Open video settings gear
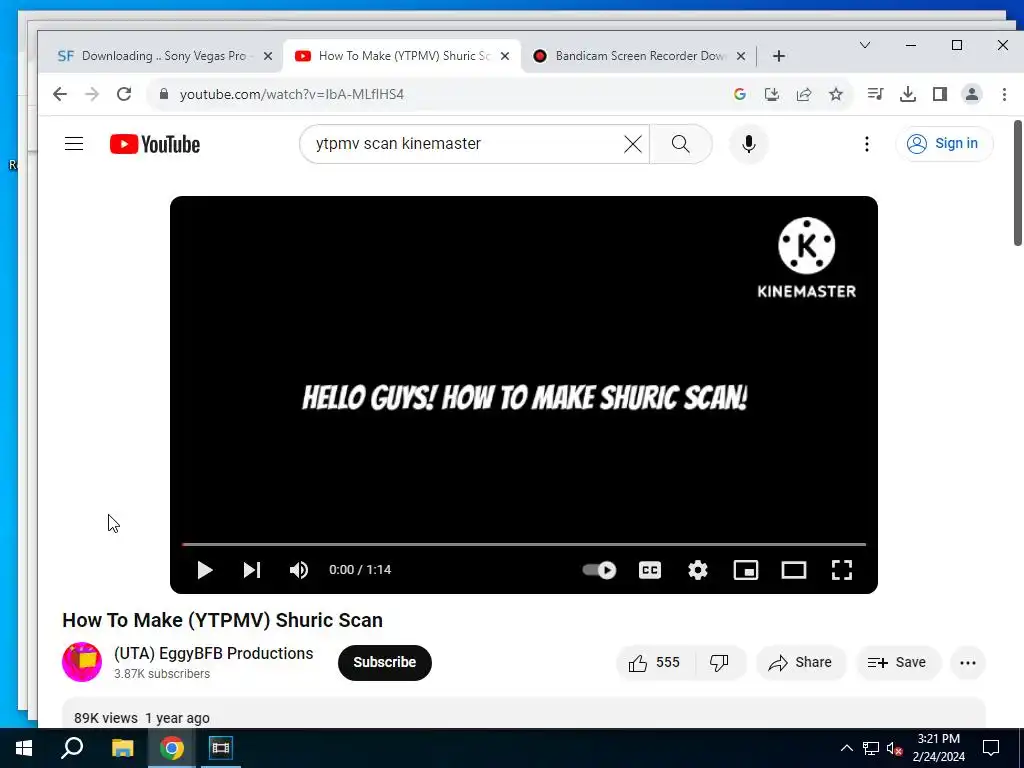The width and height of the screenshot is (1024, 768). [697, 570]
